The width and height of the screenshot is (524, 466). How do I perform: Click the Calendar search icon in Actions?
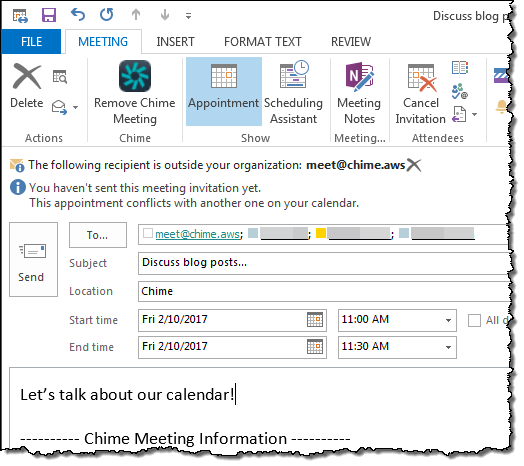click(60, 77)
